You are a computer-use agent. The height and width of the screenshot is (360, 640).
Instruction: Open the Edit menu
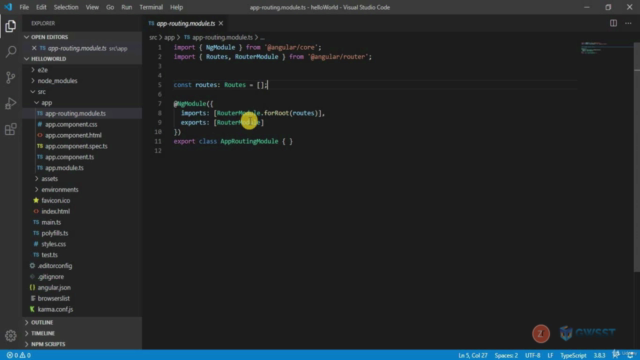tap(41, 7)
